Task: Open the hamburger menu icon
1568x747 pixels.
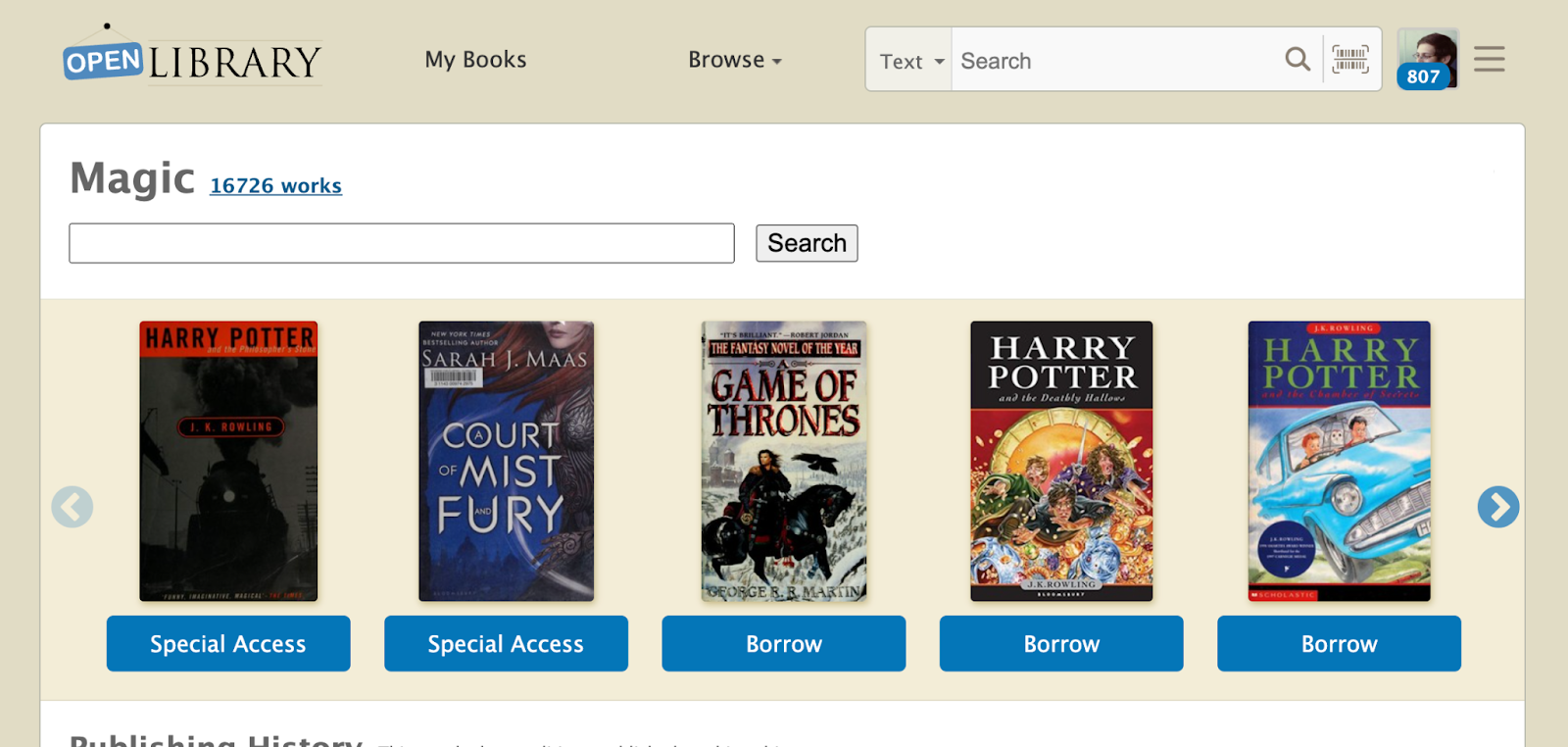Action: tap(1489, 60)
